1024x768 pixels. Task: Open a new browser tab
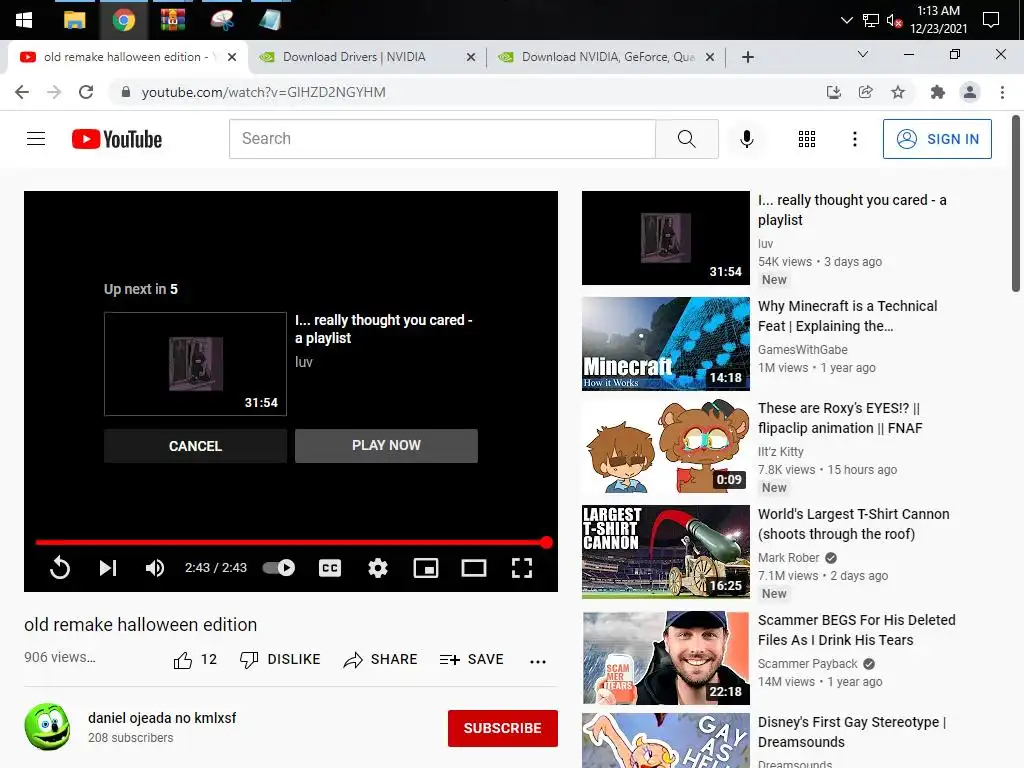pos(748,57)
